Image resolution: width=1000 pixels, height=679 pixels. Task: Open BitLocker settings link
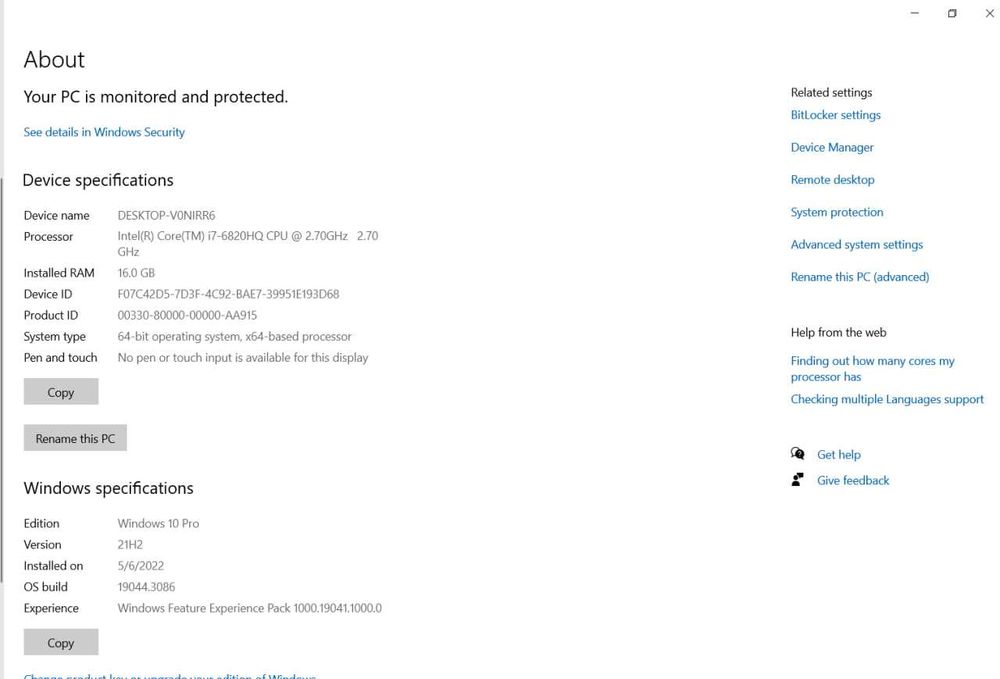pyautogui.click(x=835, y=115)
